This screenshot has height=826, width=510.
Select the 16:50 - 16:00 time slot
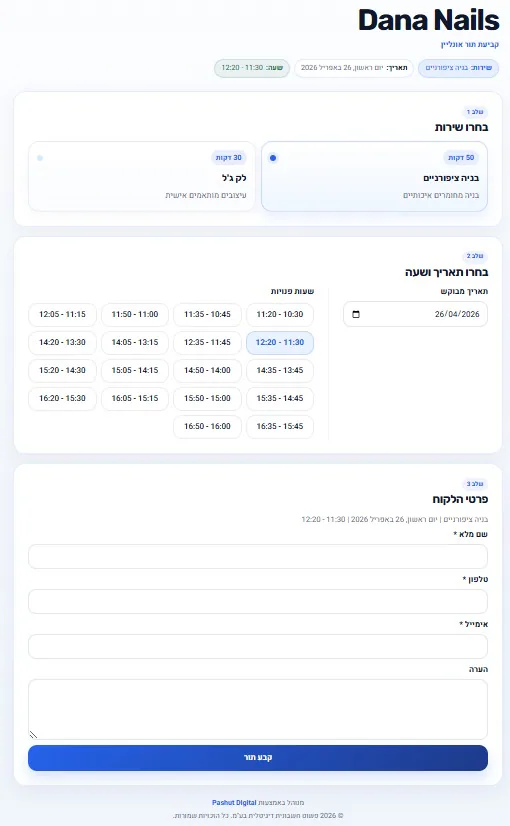207,426
